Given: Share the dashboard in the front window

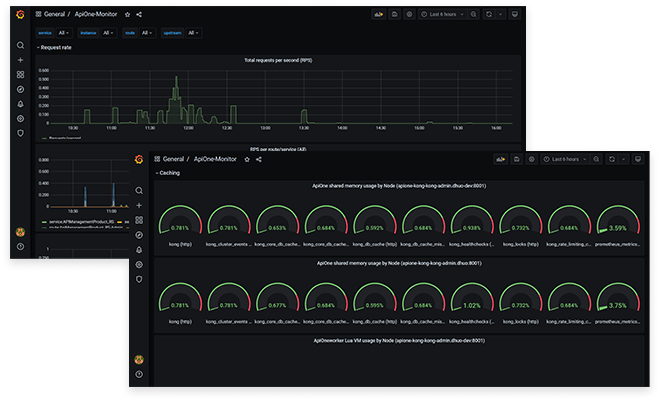Looking at the screenshot, I should pyautogui.click(x=259, y=159).
